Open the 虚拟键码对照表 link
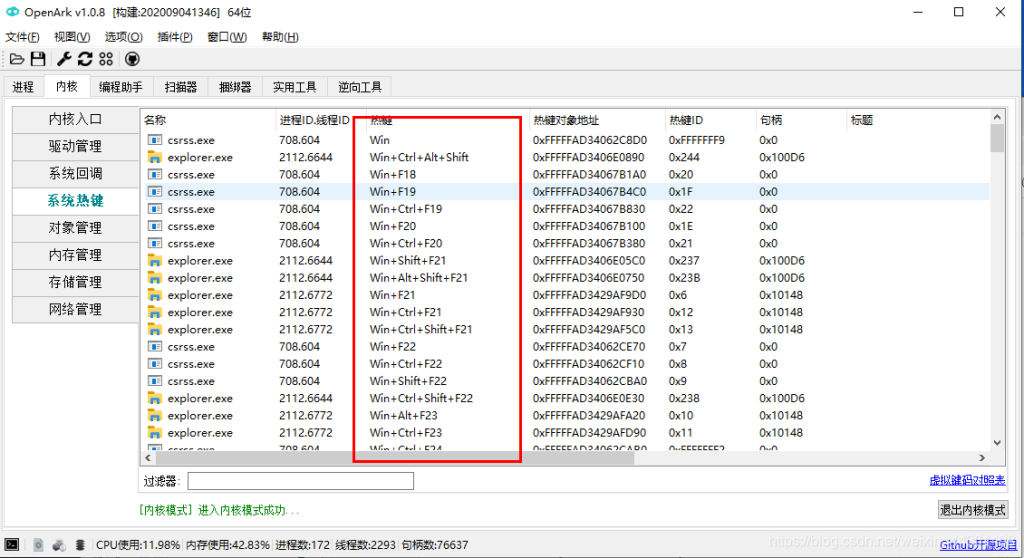Image resolution: width=1024 pixels, height=558 pixels. click(x=967, y=480)
